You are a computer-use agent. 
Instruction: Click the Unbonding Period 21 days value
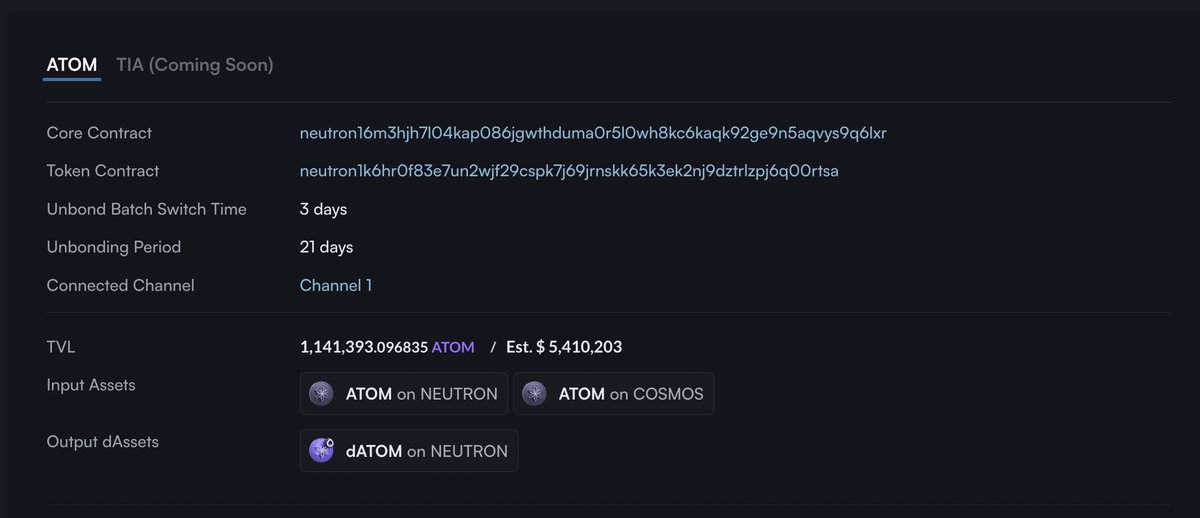coord(326,247)
